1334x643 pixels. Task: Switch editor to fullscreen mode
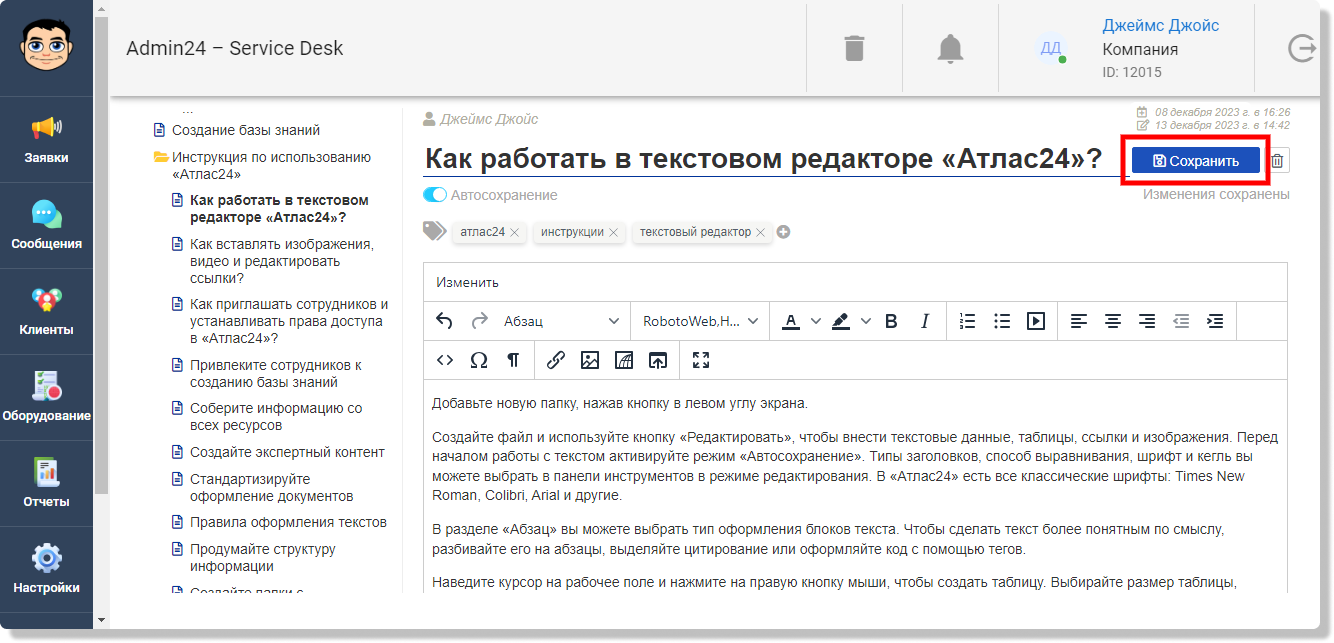701,360
